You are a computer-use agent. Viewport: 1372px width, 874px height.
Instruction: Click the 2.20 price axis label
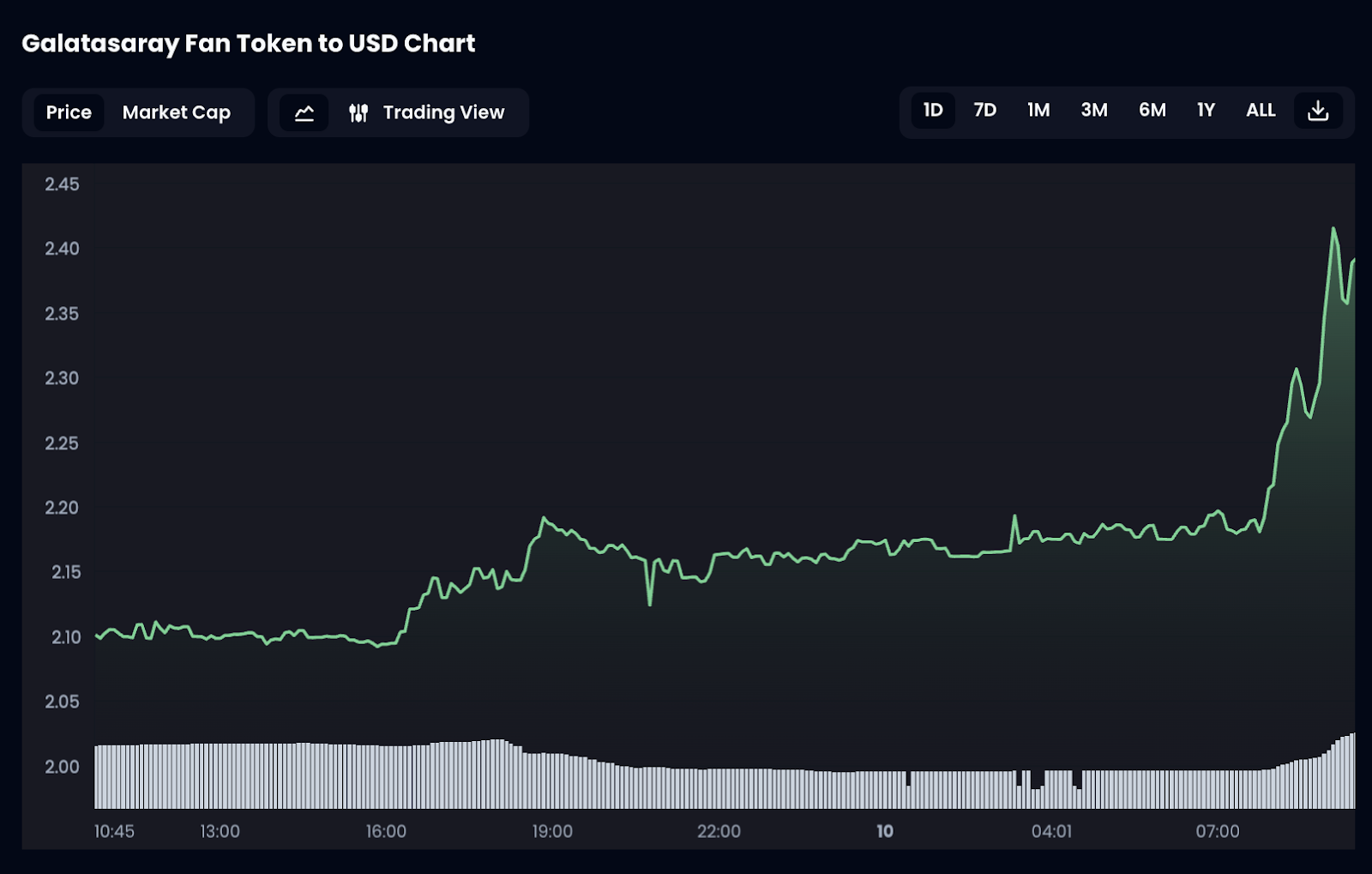(62, 508)
